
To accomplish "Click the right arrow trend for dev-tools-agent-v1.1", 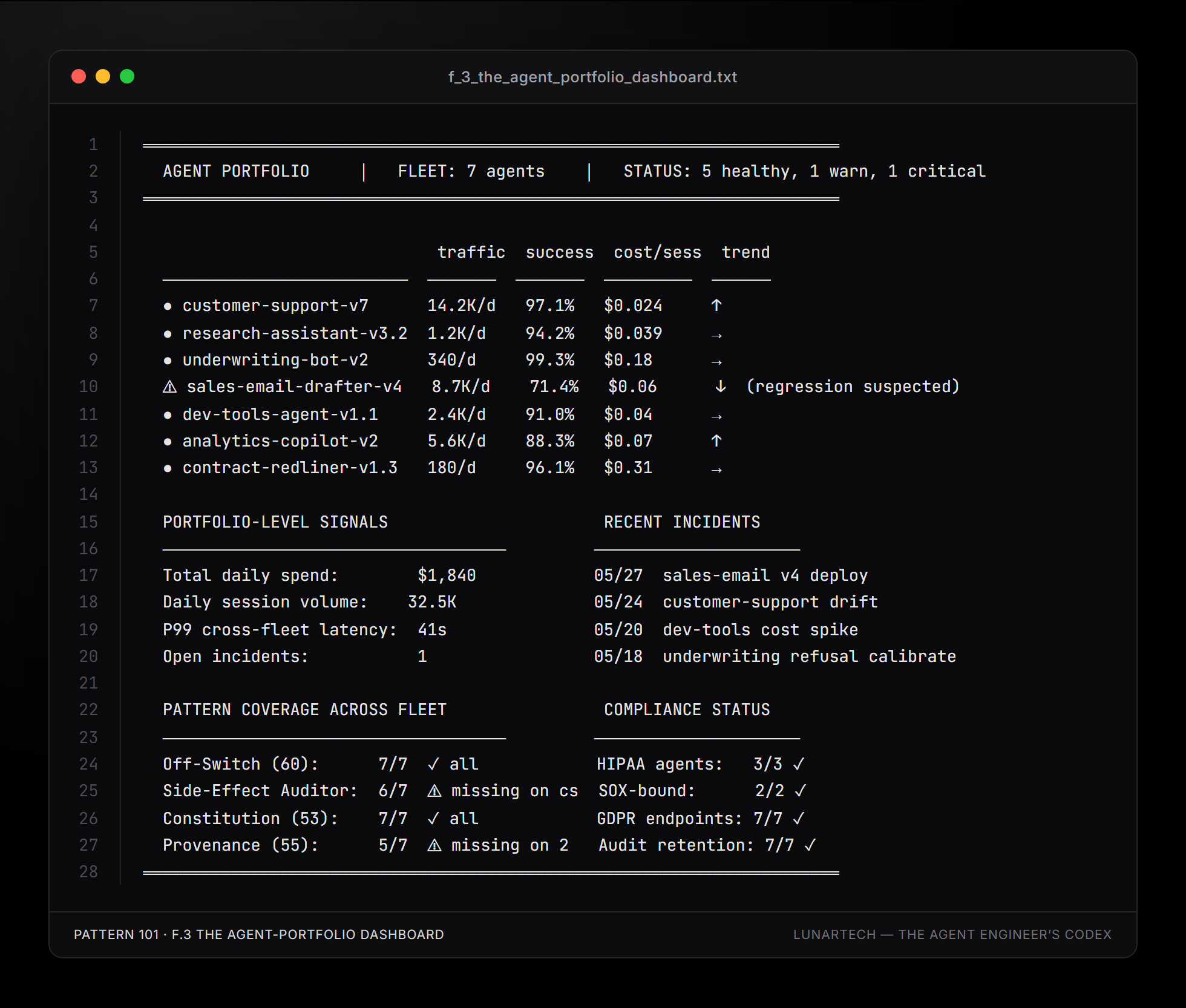I will (716, 416).
